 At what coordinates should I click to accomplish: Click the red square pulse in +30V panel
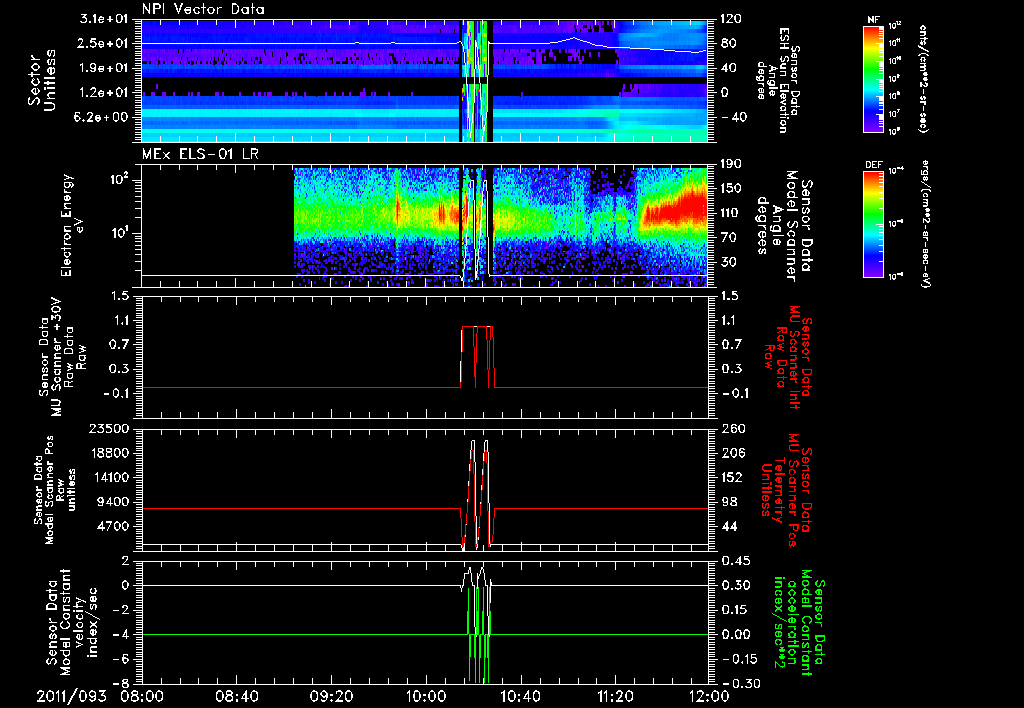tap(478, 357)
